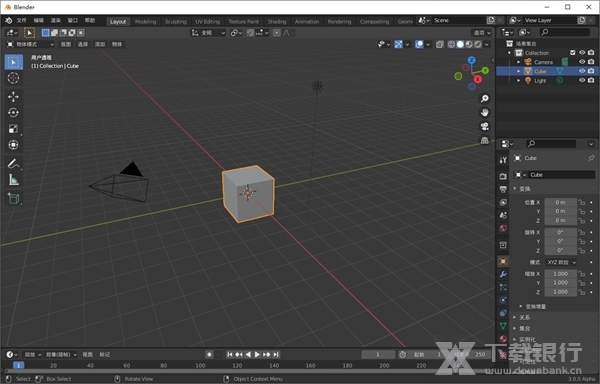The width and height of the screenshot is (600, 384).
Task: Expand the Light item in outliner
Action: (x=518, y=80)
